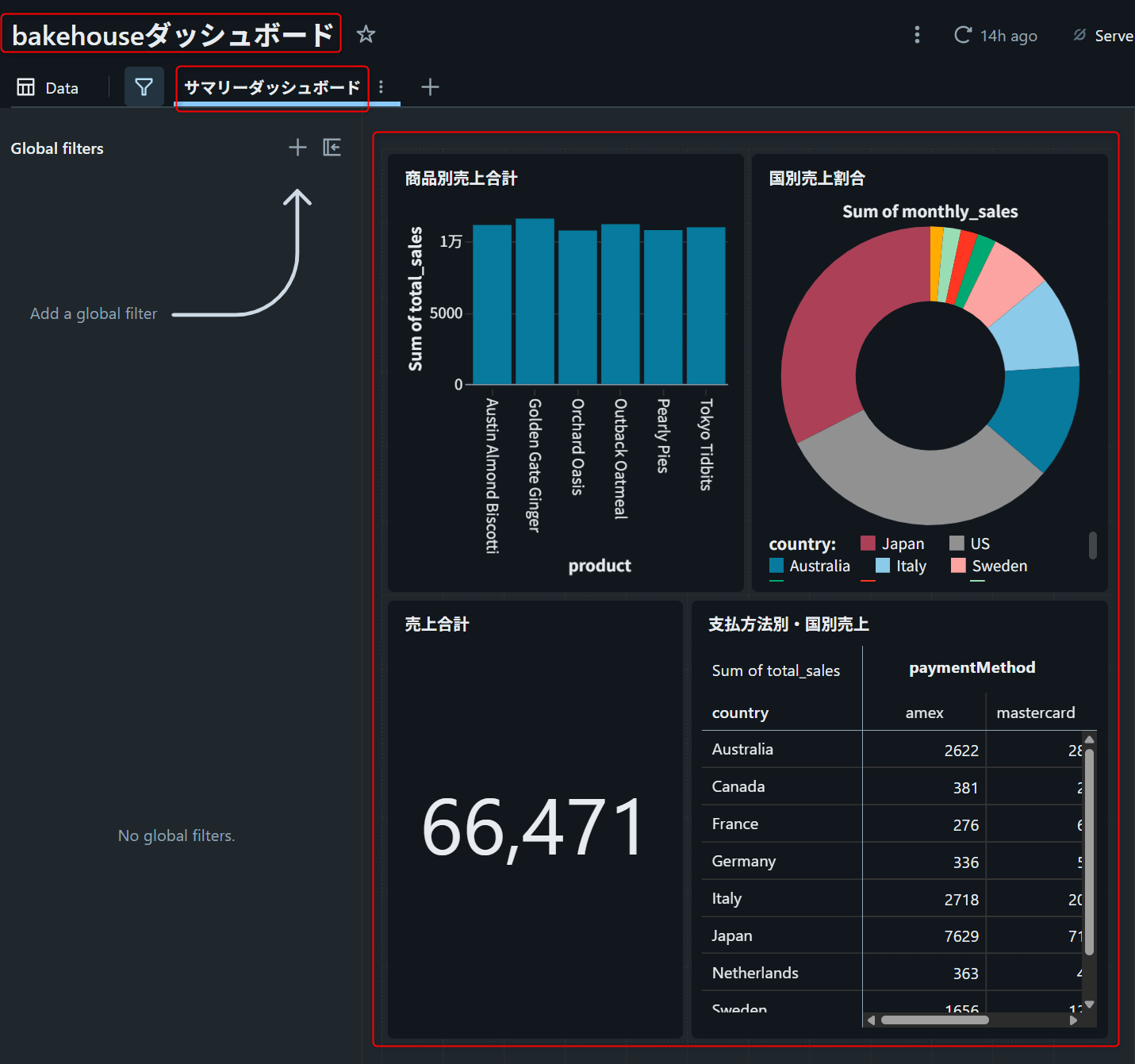1135x1064 pixels.
Task: Open the dashboard kebab menu
Action: [x=917, y=35]
